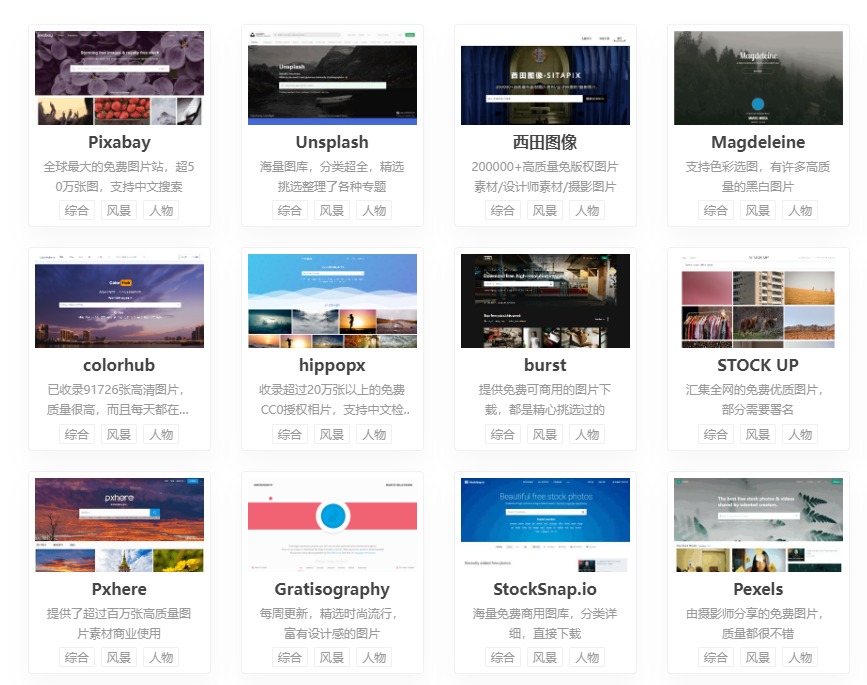This screenshot has width=867, height=685.
Task: Select the 风景 tag under colorhub
Action: [x=119, y=435]
